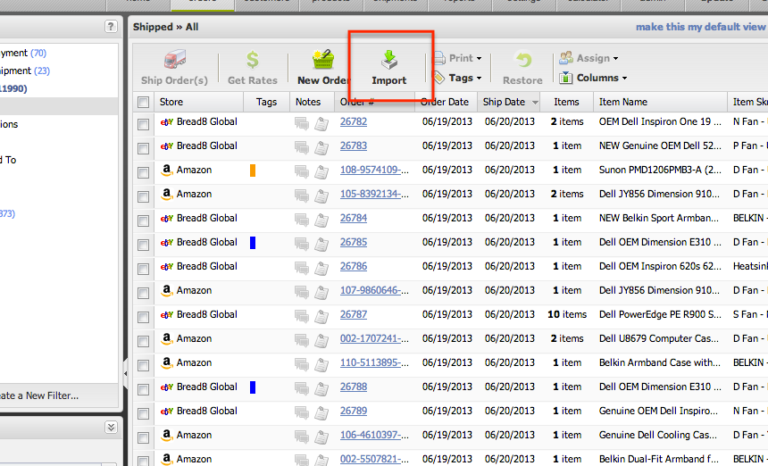768x466 pixels.
Task: Click Sunon PMD1206PMB3-A item name cell
Action: 660,170
